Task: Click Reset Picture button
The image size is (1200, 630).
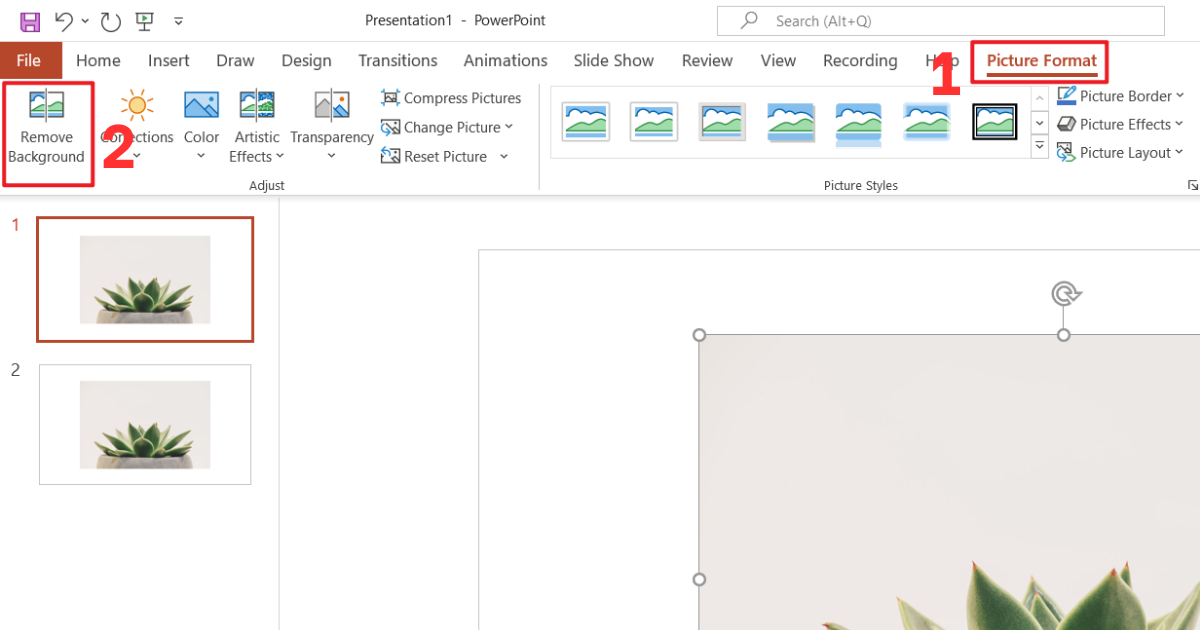Action: (x=435, y=156)
